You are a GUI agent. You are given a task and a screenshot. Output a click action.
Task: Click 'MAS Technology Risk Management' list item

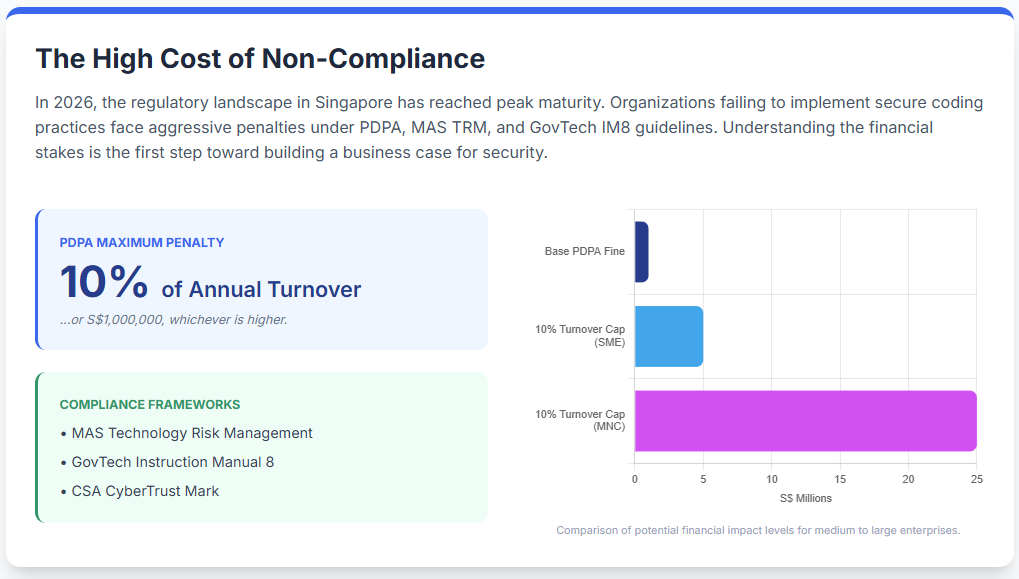click(187, 433)
